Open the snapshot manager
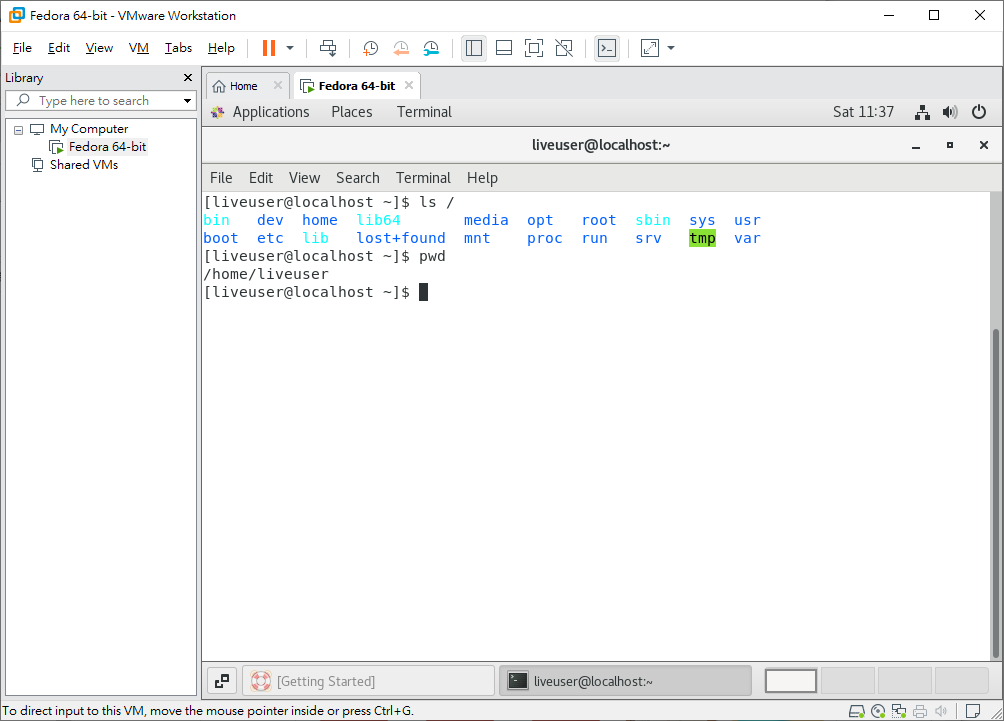 click(x=432, y=48)
